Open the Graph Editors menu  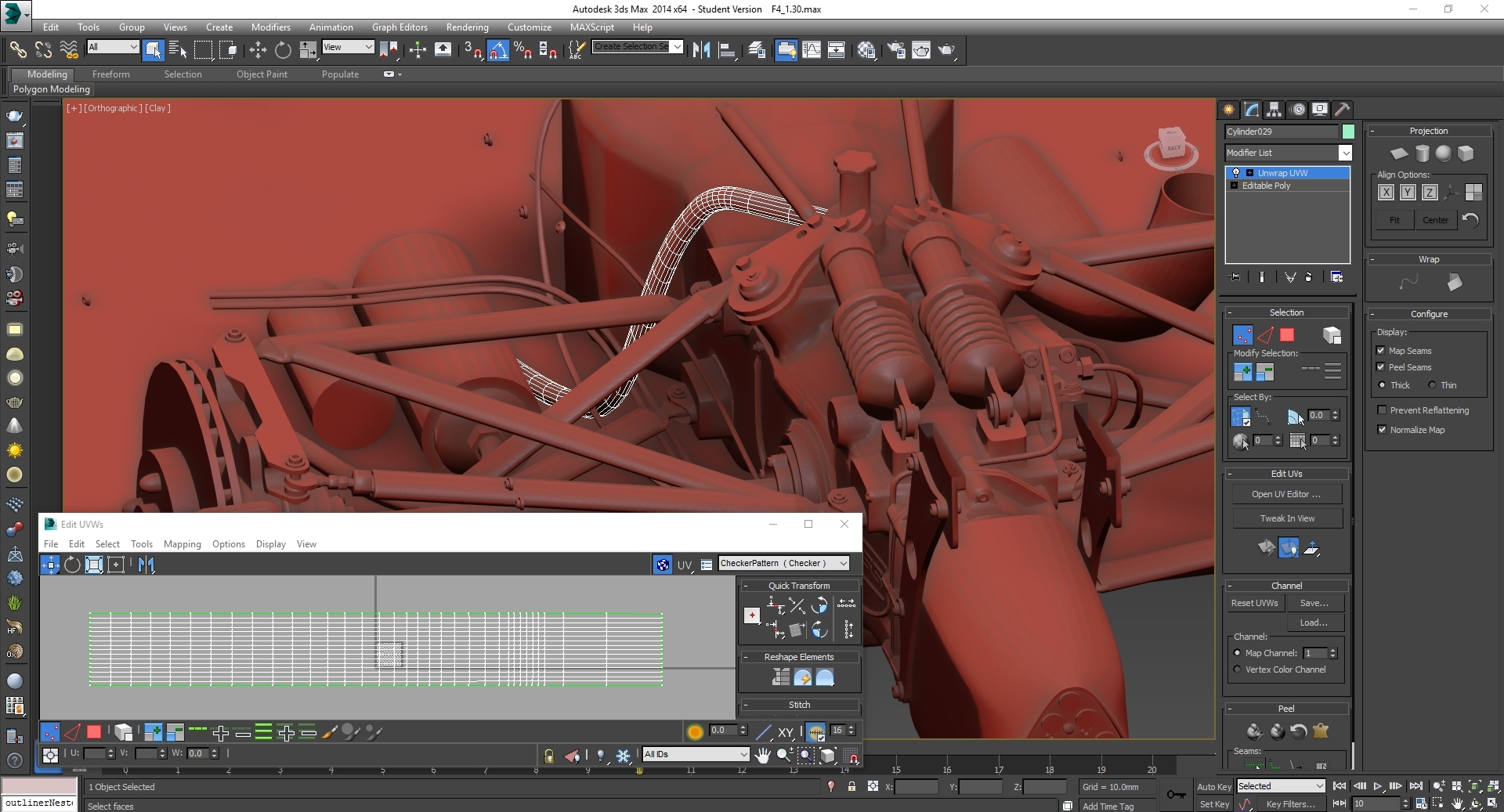[x=399, y=27]
